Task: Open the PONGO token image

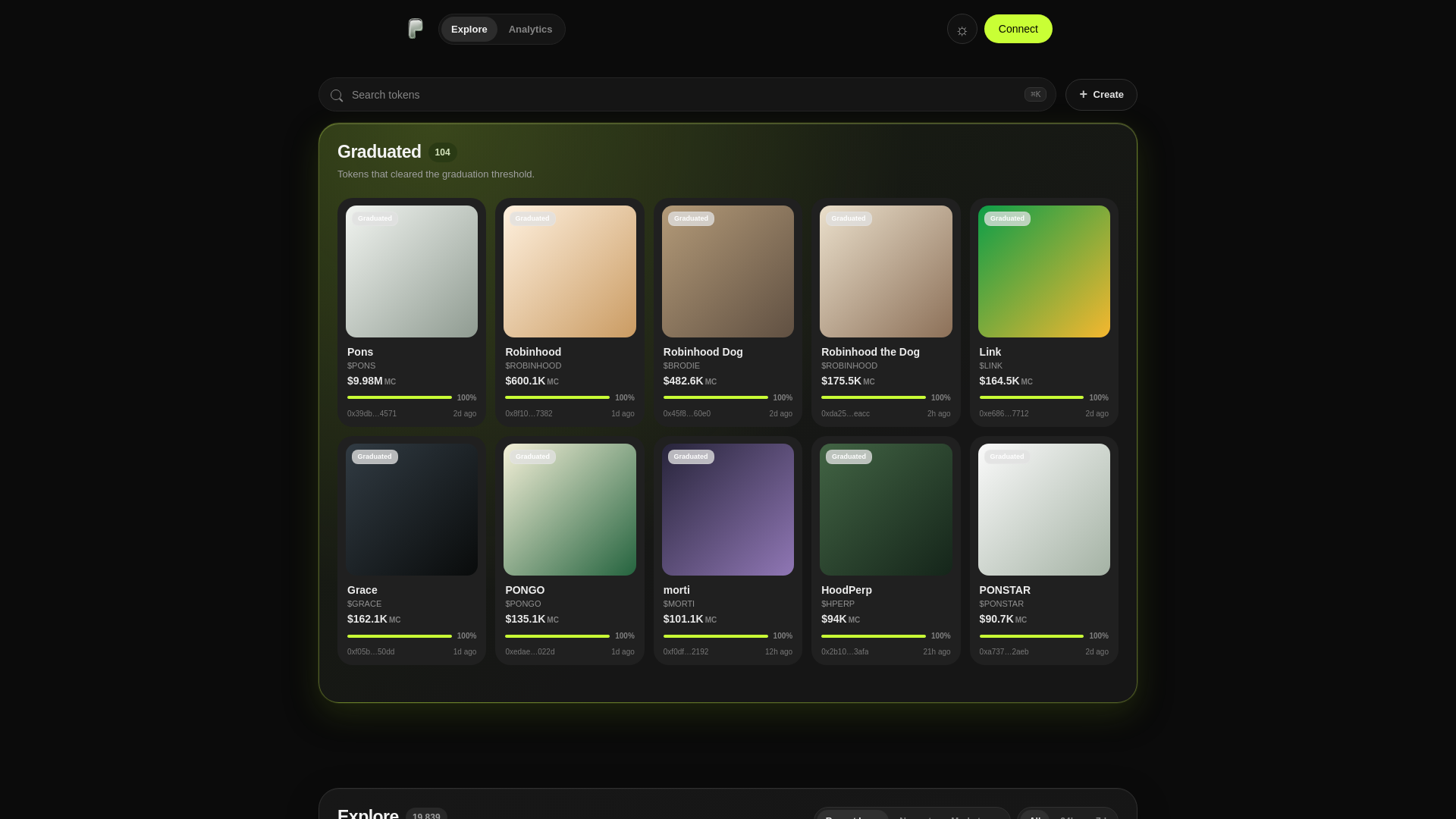Action: tap(570, 510)
